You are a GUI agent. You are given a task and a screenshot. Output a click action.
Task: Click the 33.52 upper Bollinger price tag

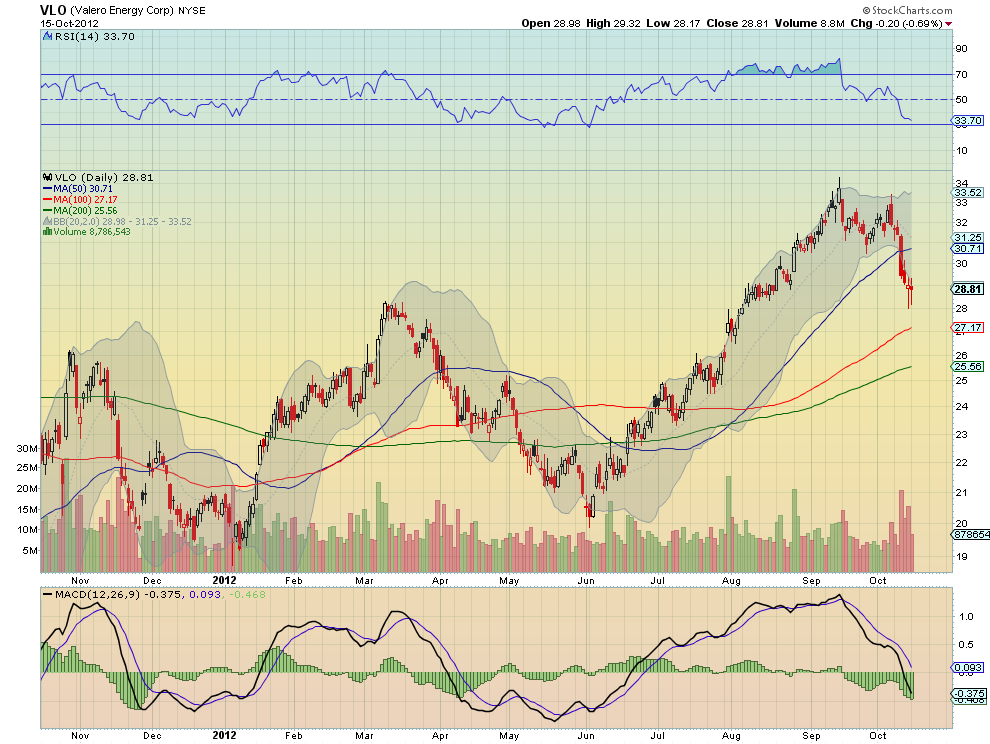pyautogui.click(x=967, y=193)
